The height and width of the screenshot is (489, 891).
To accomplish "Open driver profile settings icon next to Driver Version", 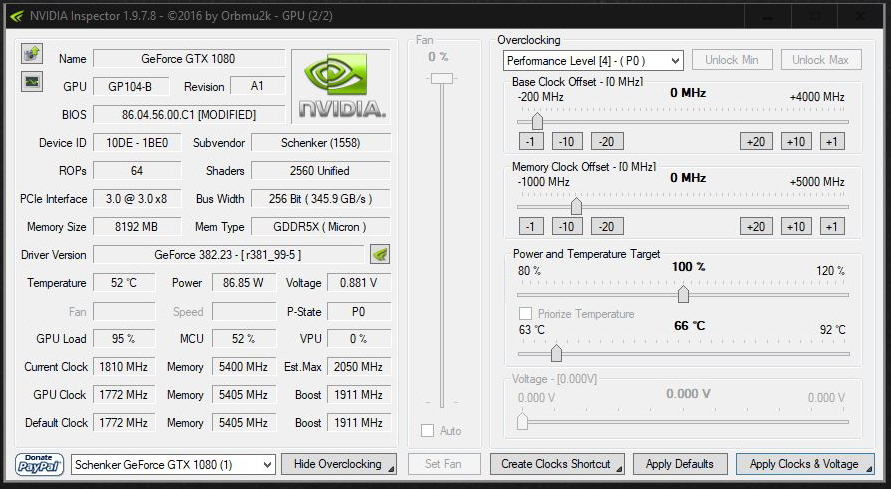I will 380,254.
